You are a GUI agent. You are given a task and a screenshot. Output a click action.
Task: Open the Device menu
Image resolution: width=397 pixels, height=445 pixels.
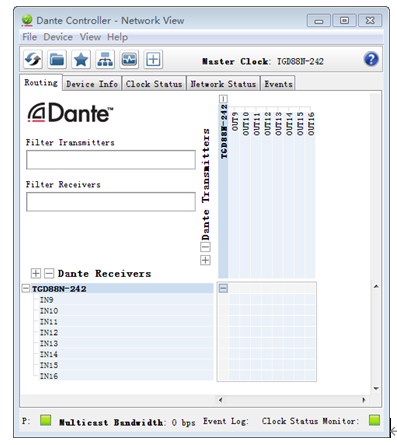point(58,37)
